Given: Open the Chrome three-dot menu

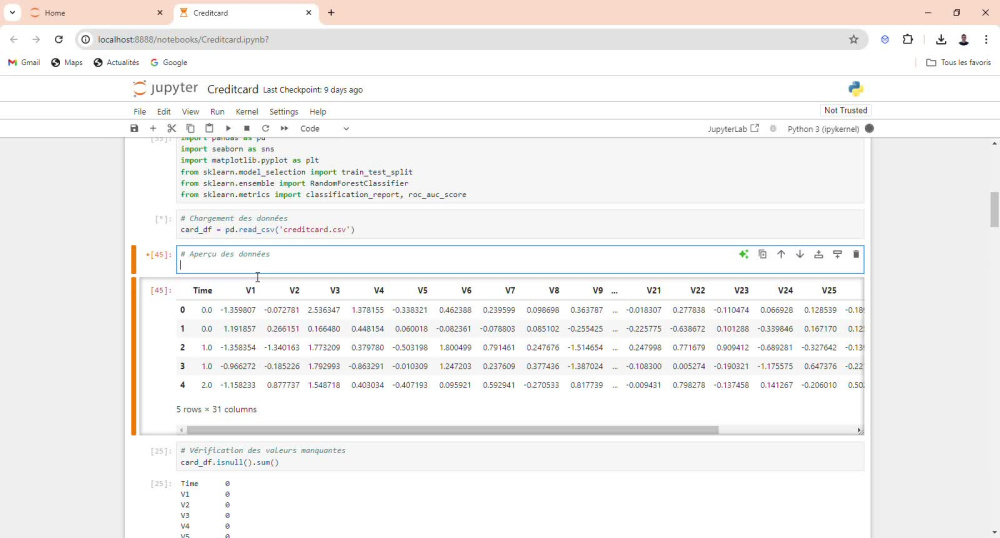Looking at the screenshot, I should (986, 40).
